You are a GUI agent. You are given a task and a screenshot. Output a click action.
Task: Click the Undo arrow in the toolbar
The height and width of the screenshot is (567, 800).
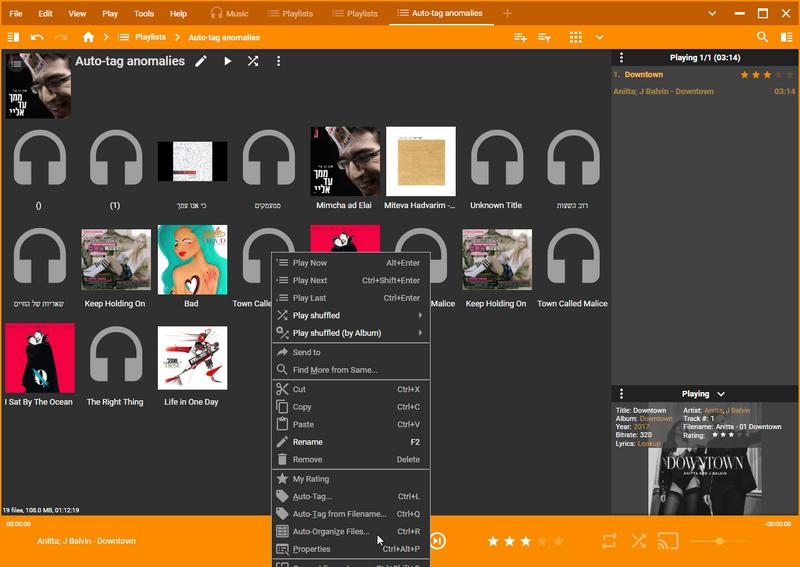[38, 37]
